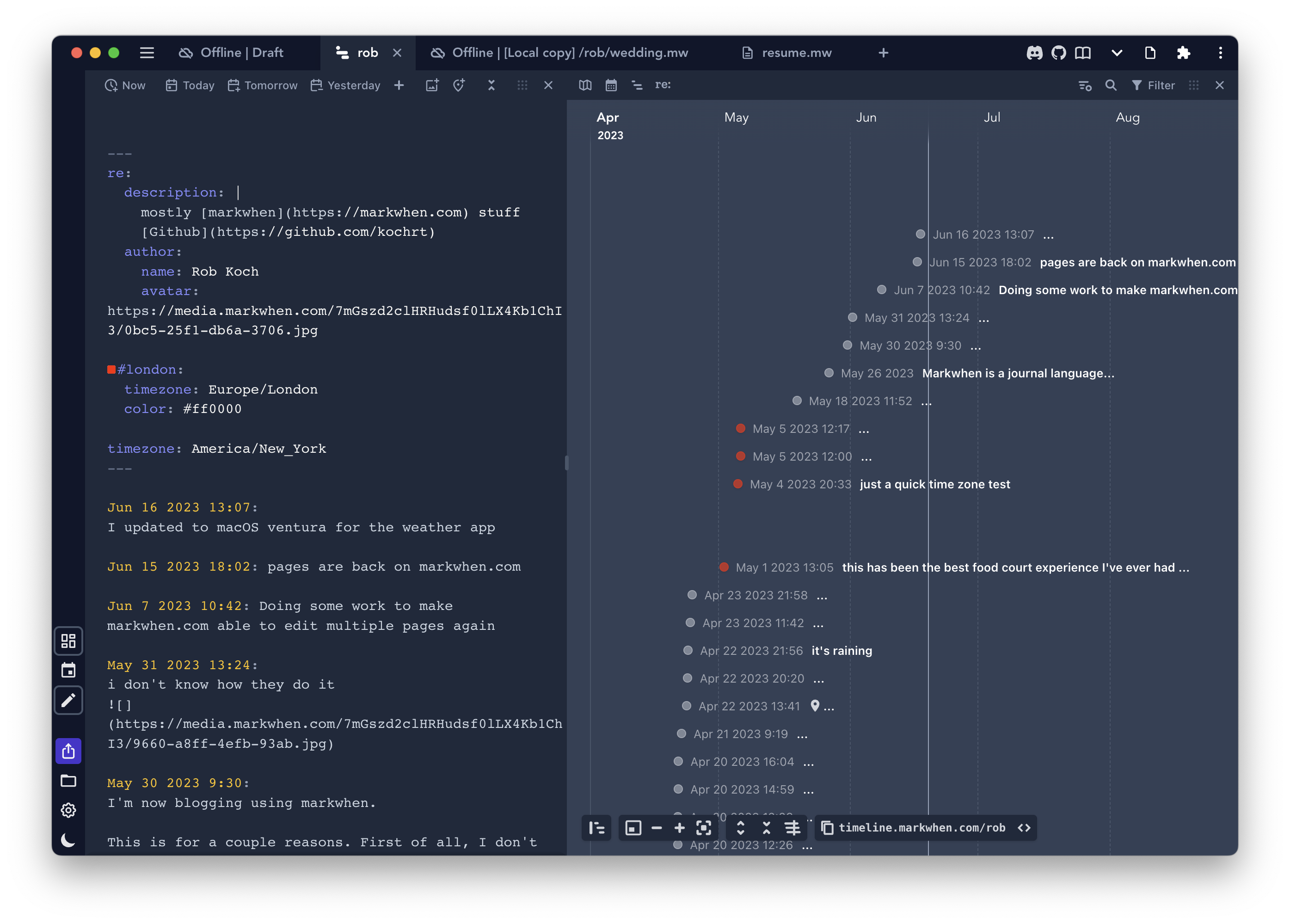Image resolution: width=1290 pixels, height=924 pixels.
Task: Open the hamburger menu in title bar
Action: (x=147, y=53)
